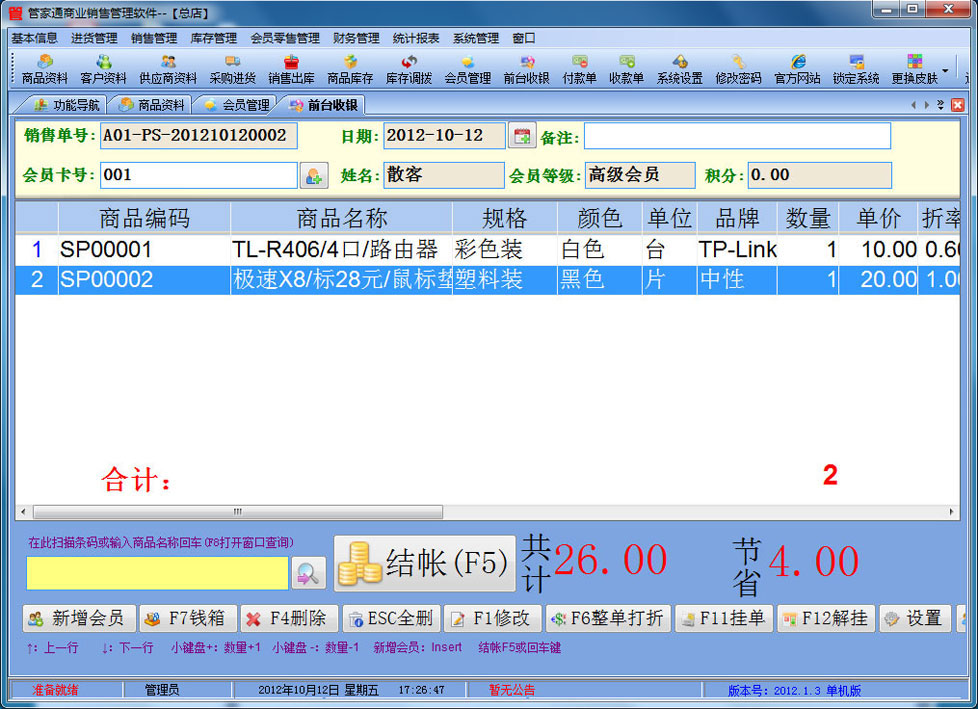The width and height of the screenshot is (978, 709).
Task: Open 财务管理 menu
Action: pos(356,38)
